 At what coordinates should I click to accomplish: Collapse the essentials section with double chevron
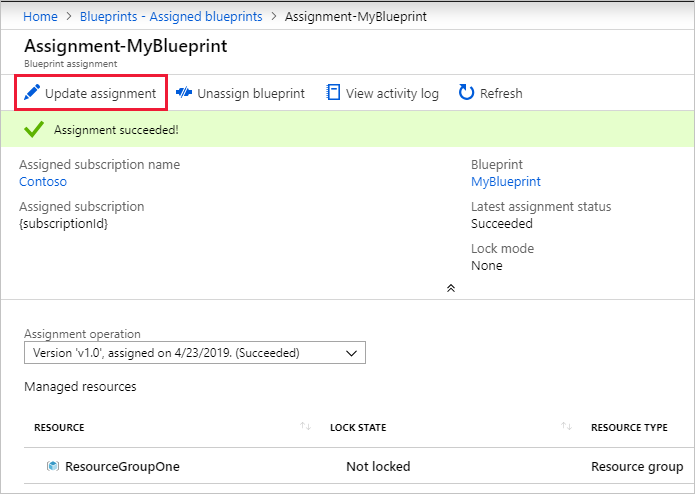point(450,288)
